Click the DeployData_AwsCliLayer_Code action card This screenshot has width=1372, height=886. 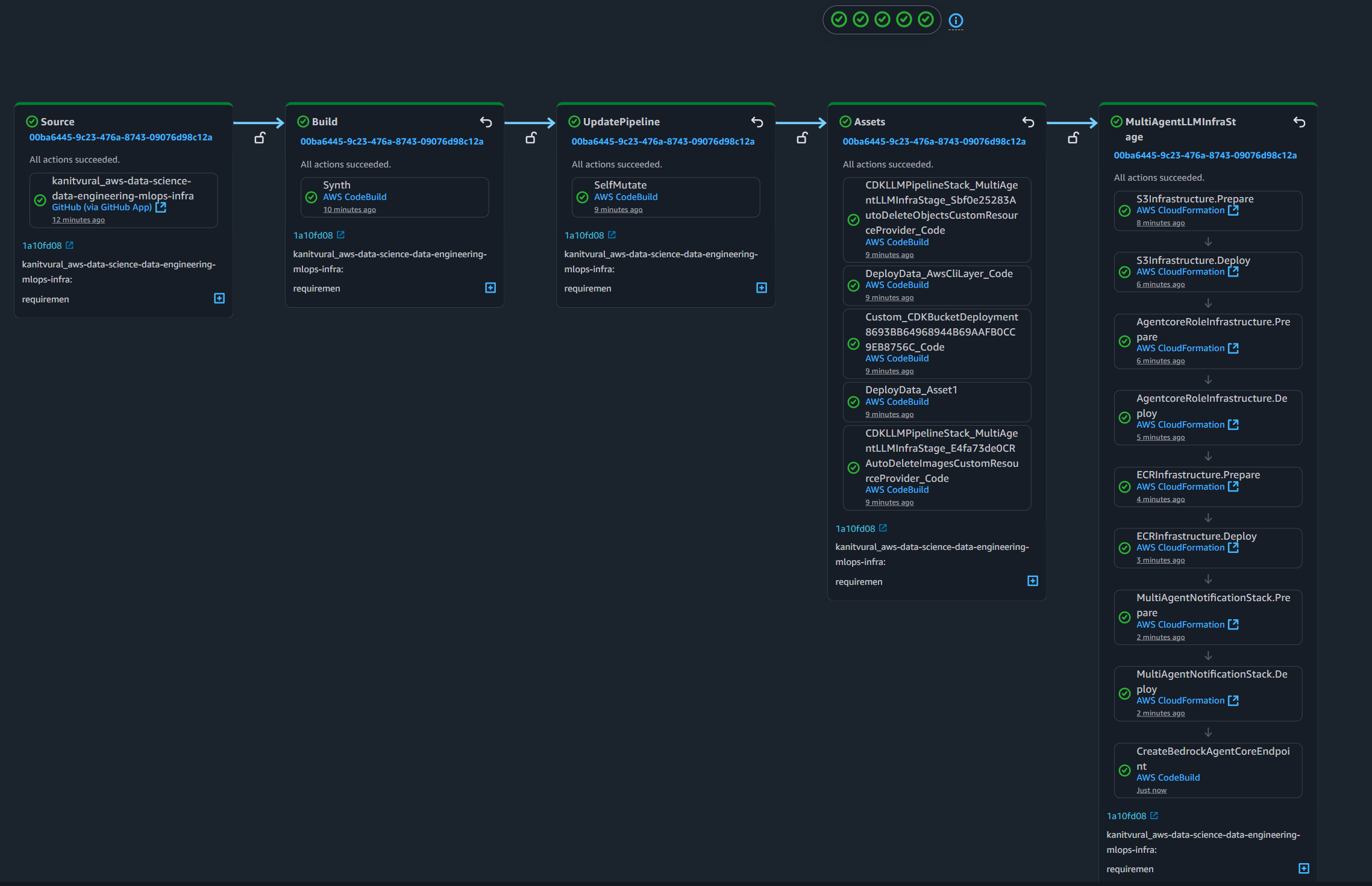click(937, 285)
